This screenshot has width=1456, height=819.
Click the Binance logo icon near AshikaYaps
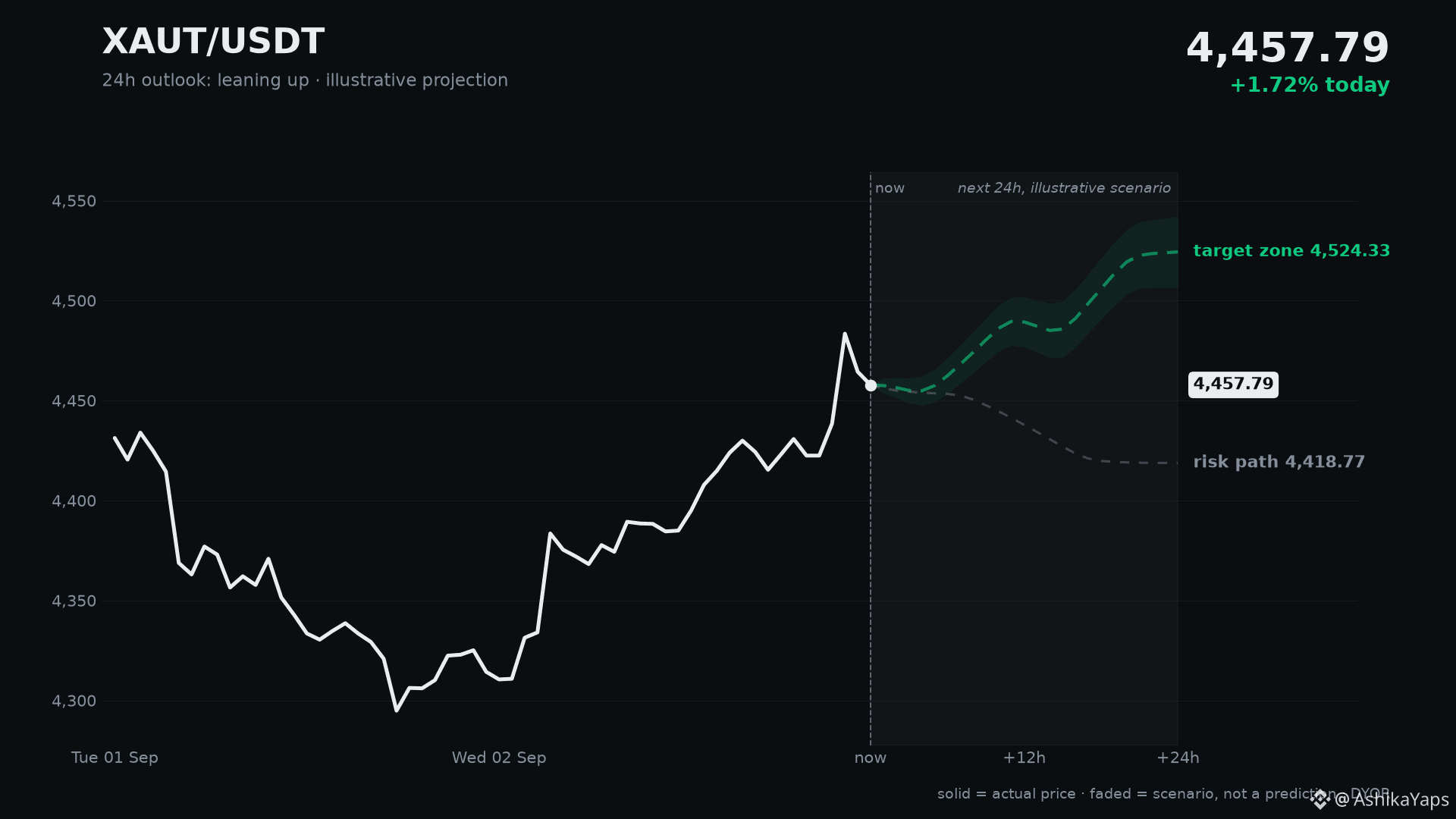[1320, 799]
